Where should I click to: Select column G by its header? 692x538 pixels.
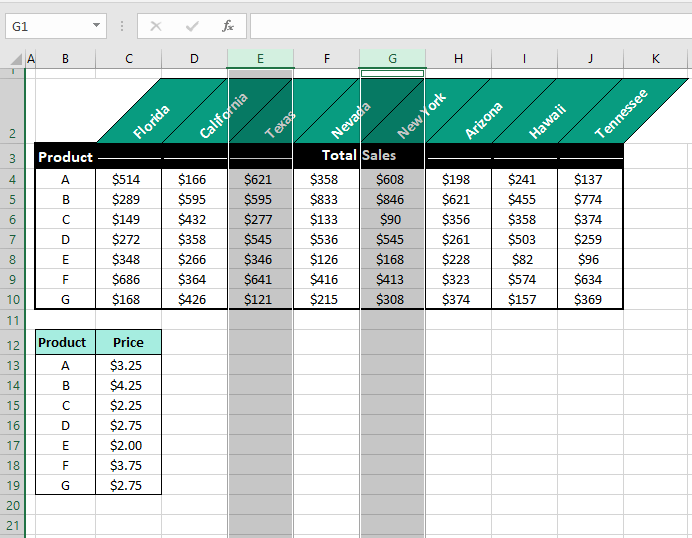[x=392, y=59]
